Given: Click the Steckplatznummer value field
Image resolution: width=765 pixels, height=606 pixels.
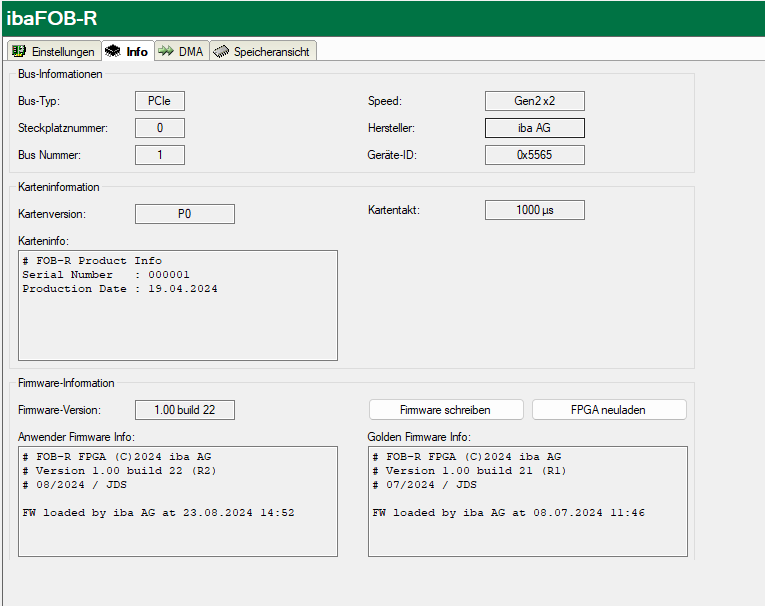Looking at the screenshot, I should point(160,128).
